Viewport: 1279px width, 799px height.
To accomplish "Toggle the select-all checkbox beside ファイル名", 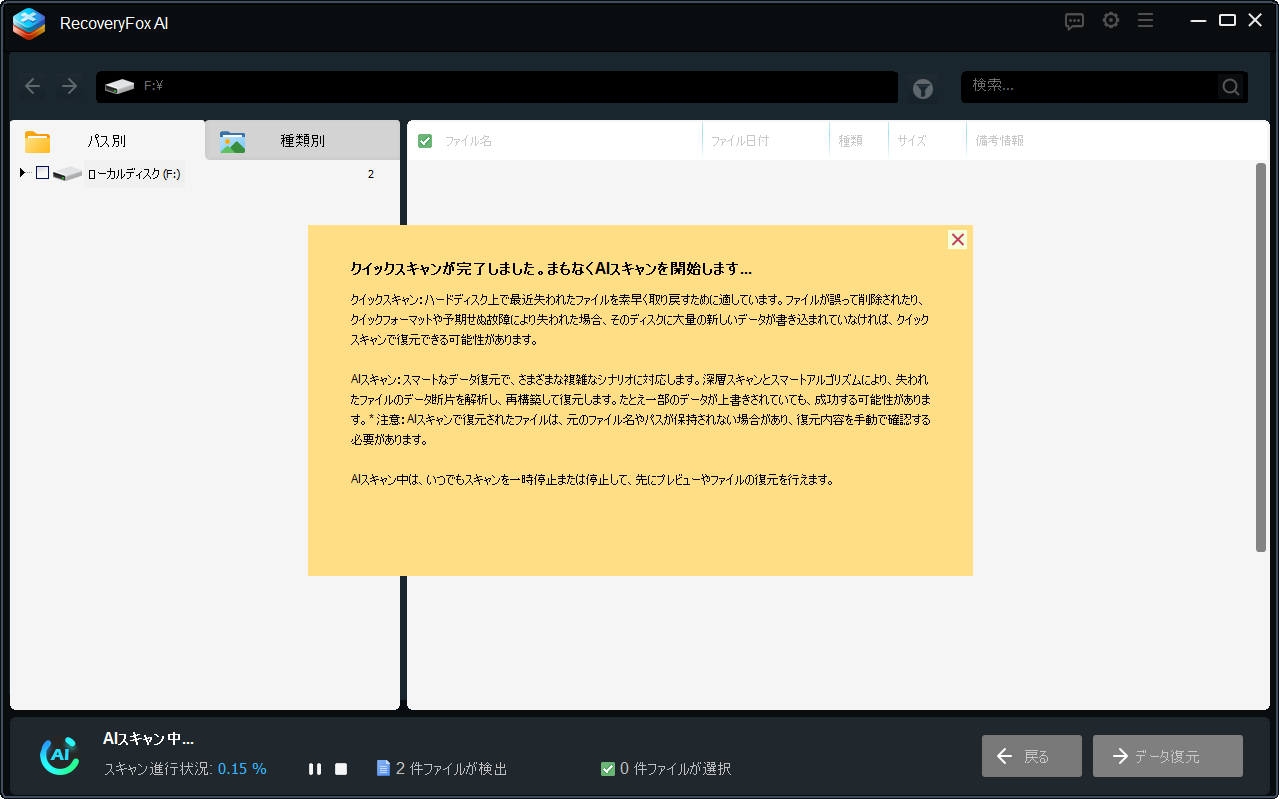I will tap(425, 141).
